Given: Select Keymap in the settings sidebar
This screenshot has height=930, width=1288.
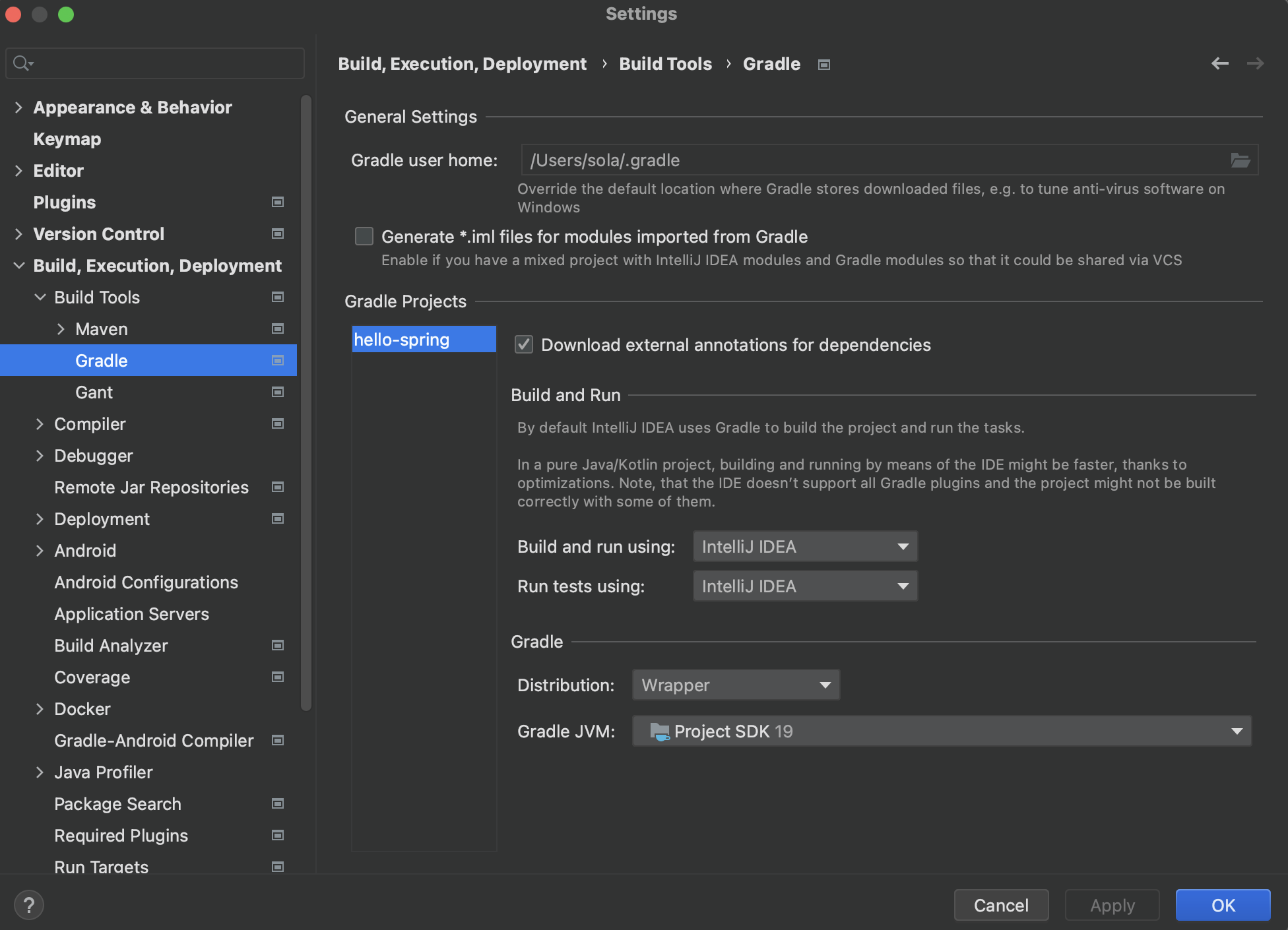Looking at the screenshot, I should coord(67,139).
